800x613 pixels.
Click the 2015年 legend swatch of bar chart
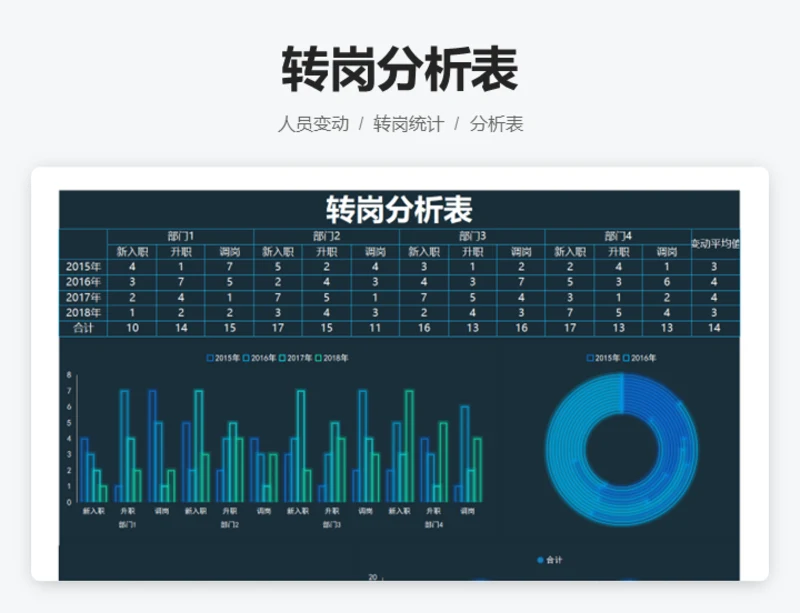point(210,358)
